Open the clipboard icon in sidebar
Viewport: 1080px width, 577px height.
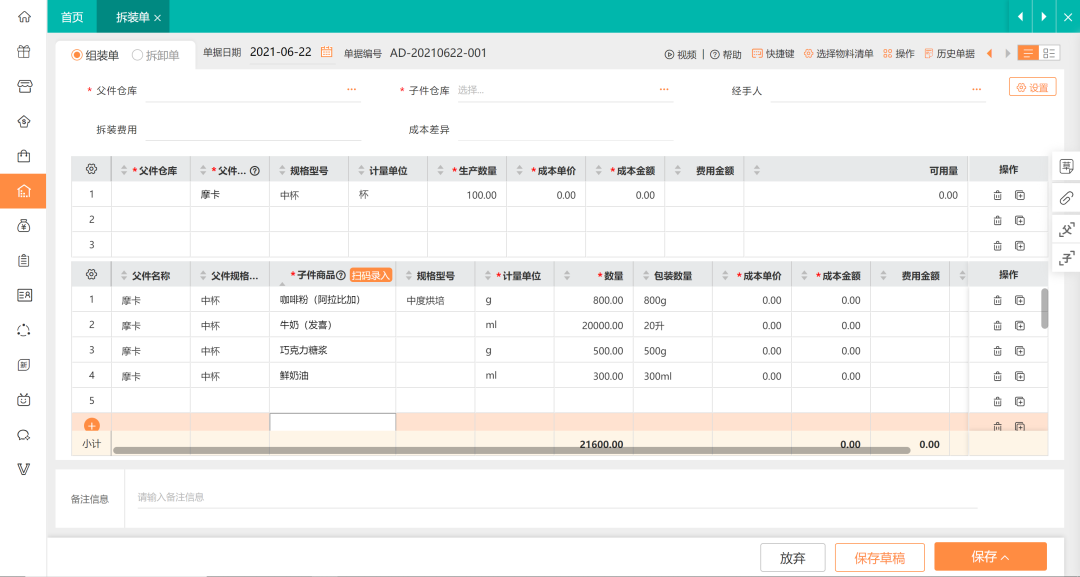[24, 260]
